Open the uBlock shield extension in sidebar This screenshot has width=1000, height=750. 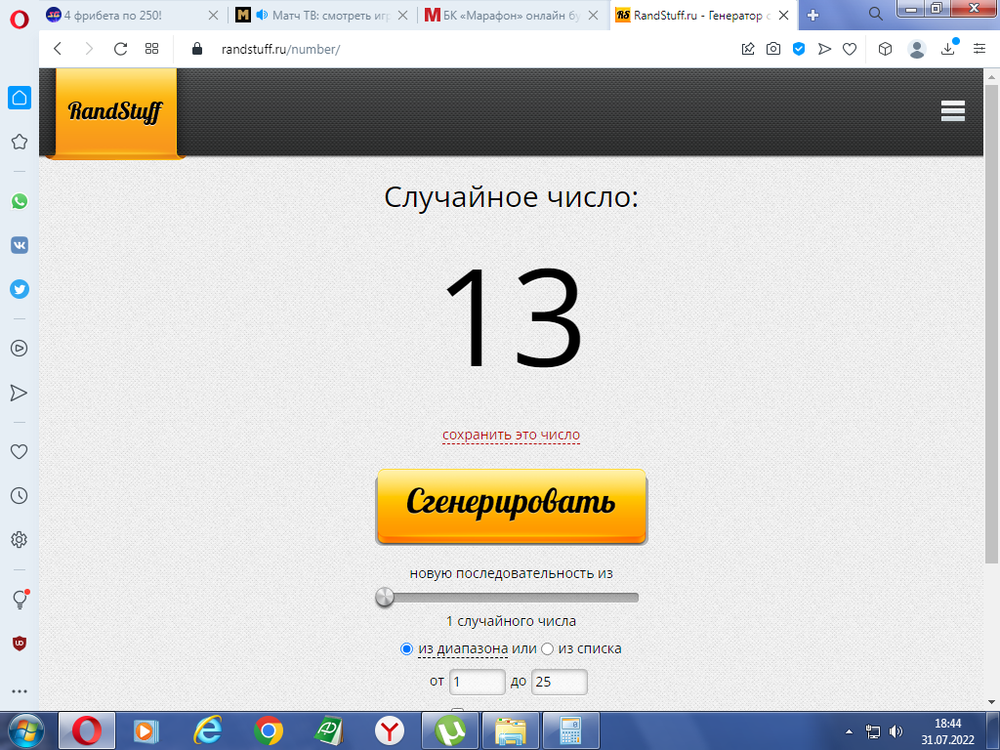click(19, 643)
